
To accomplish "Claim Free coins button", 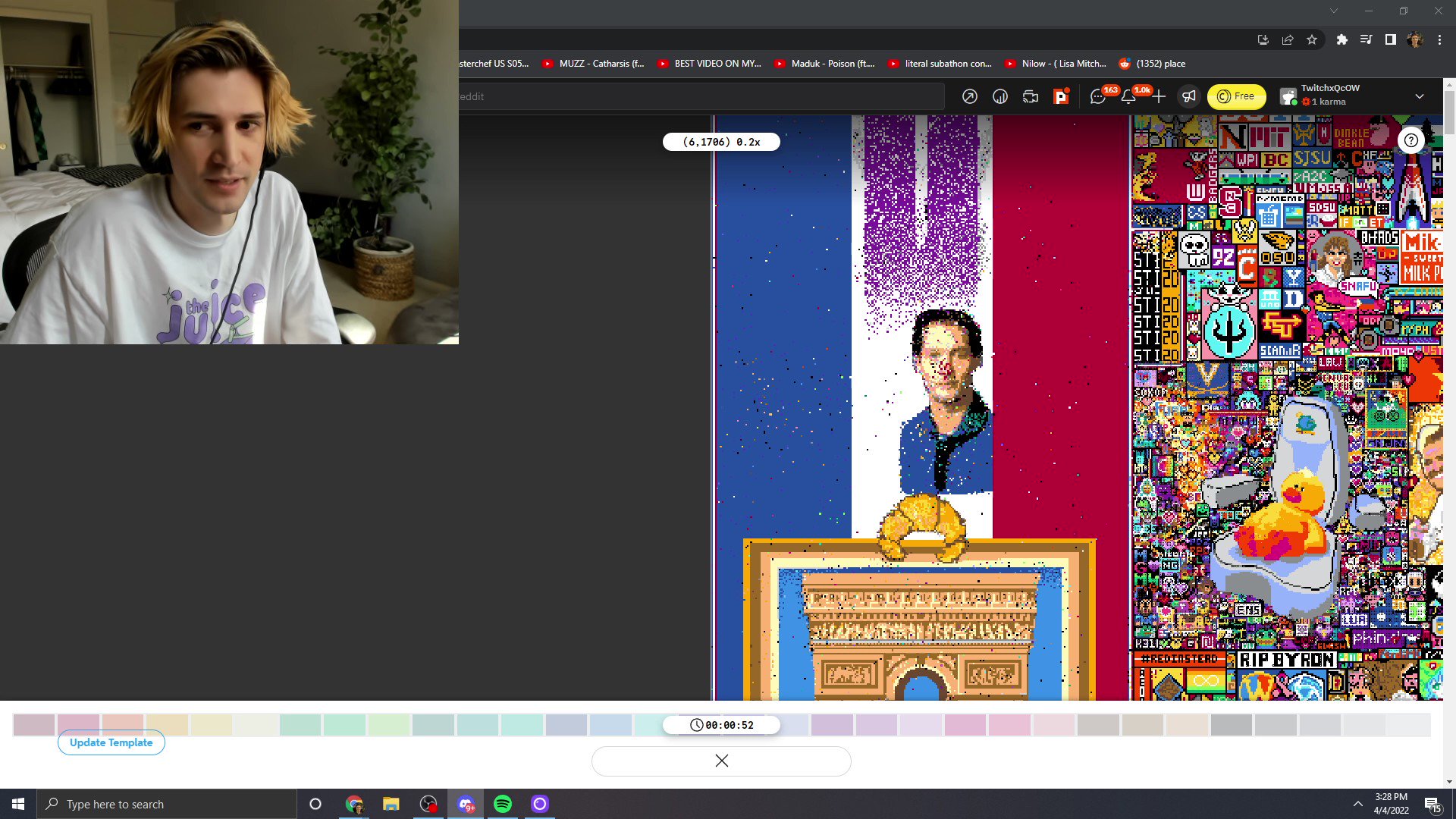I will (1236, 96).
